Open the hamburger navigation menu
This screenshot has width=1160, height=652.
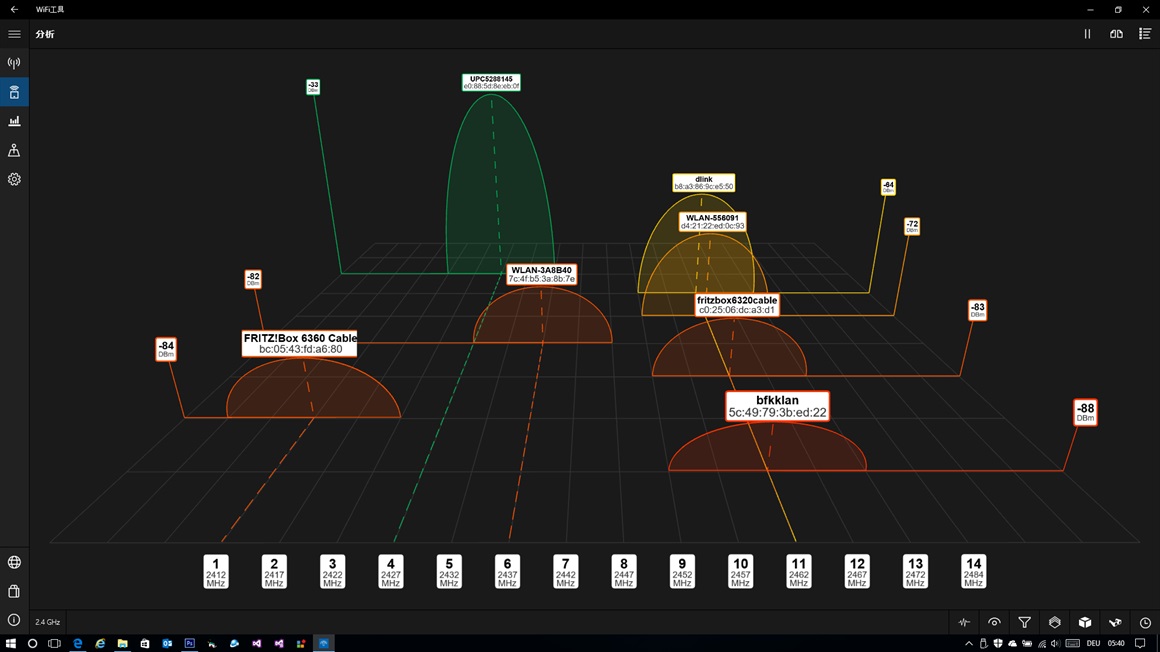click(14, 34)
